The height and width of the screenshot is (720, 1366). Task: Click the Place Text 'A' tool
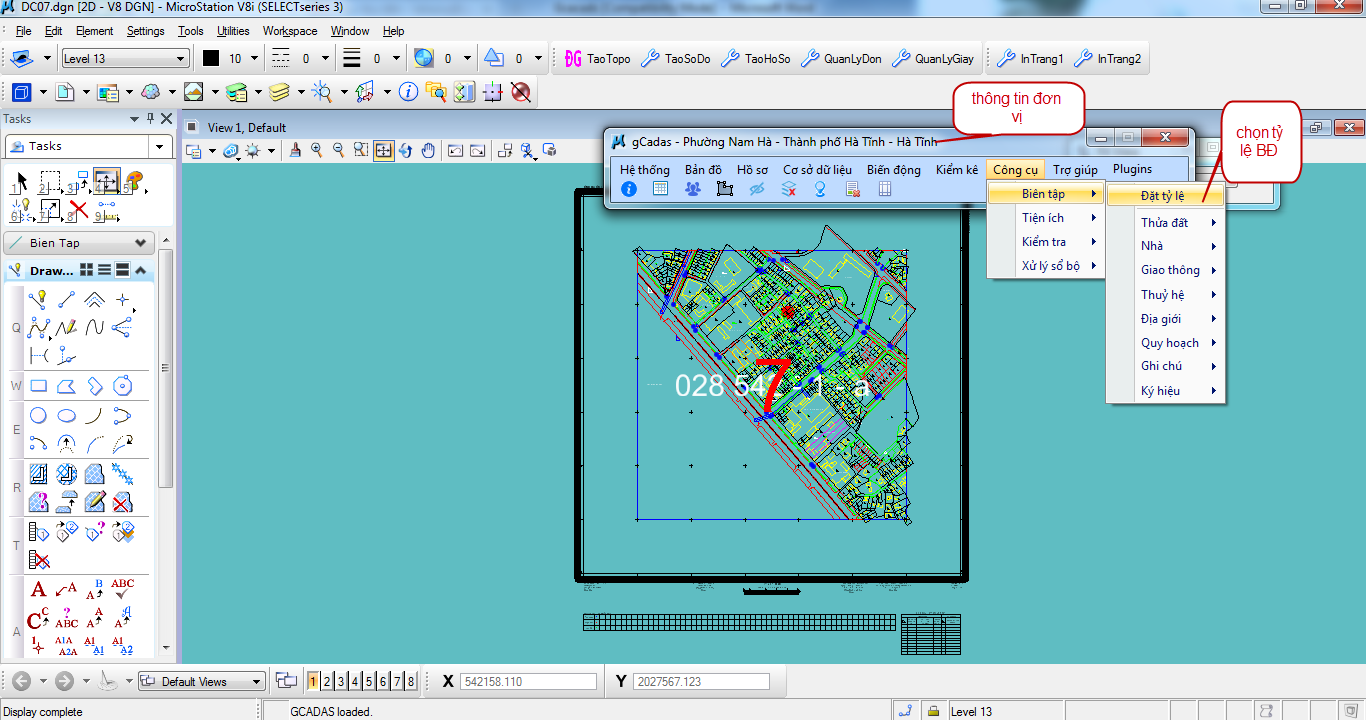coord(39,590)
